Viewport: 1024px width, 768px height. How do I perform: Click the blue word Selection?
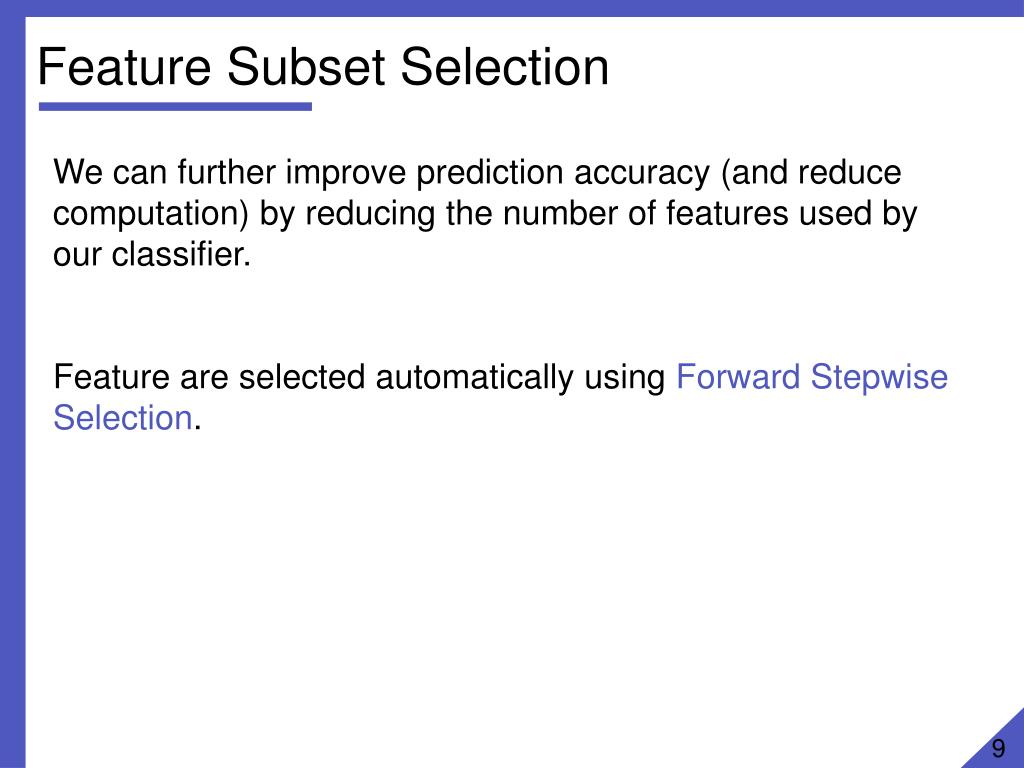[123, 418]
